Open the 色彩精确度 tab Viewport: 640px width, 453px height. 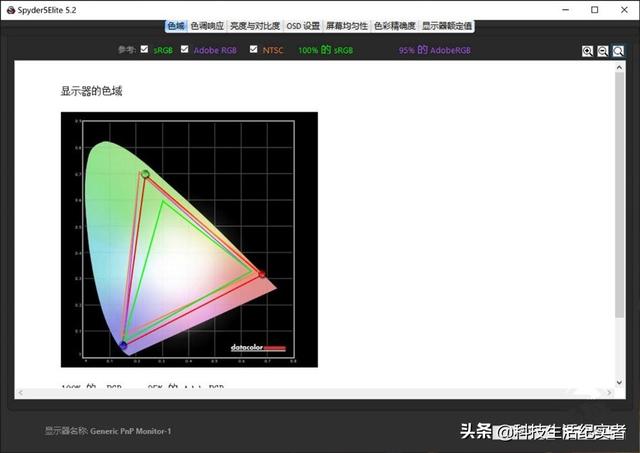(395, 26)
